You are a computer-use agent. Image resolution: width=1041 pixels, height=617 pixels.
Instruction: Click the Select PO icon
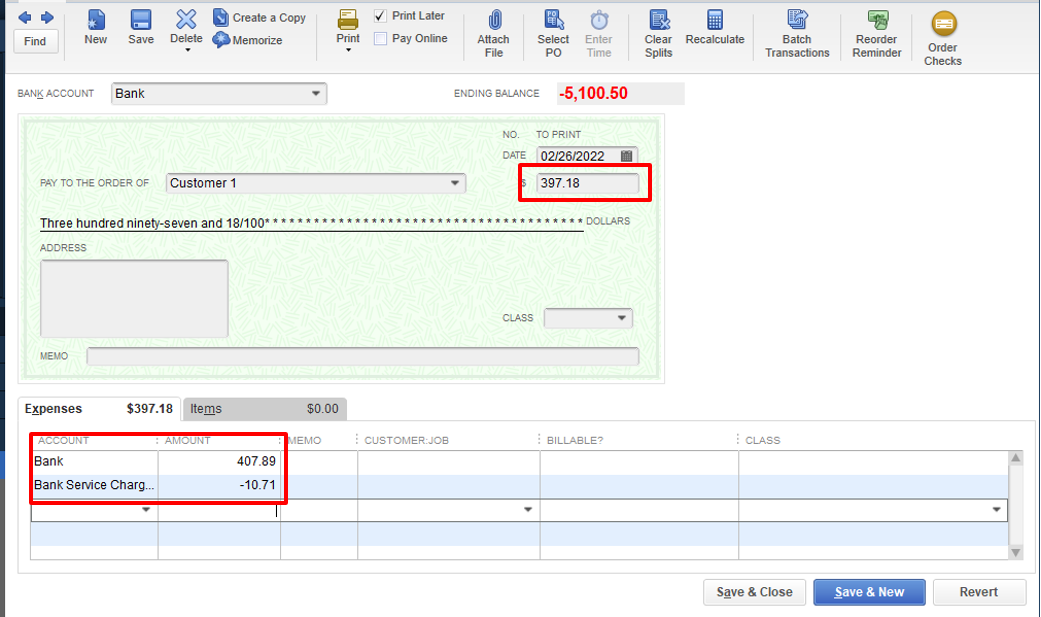pos(553,29)
